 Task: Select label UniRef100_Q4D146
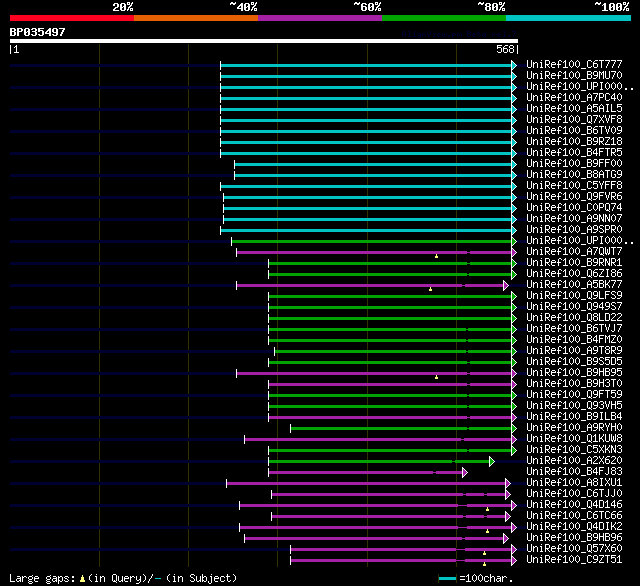click(x=574, y=505)
